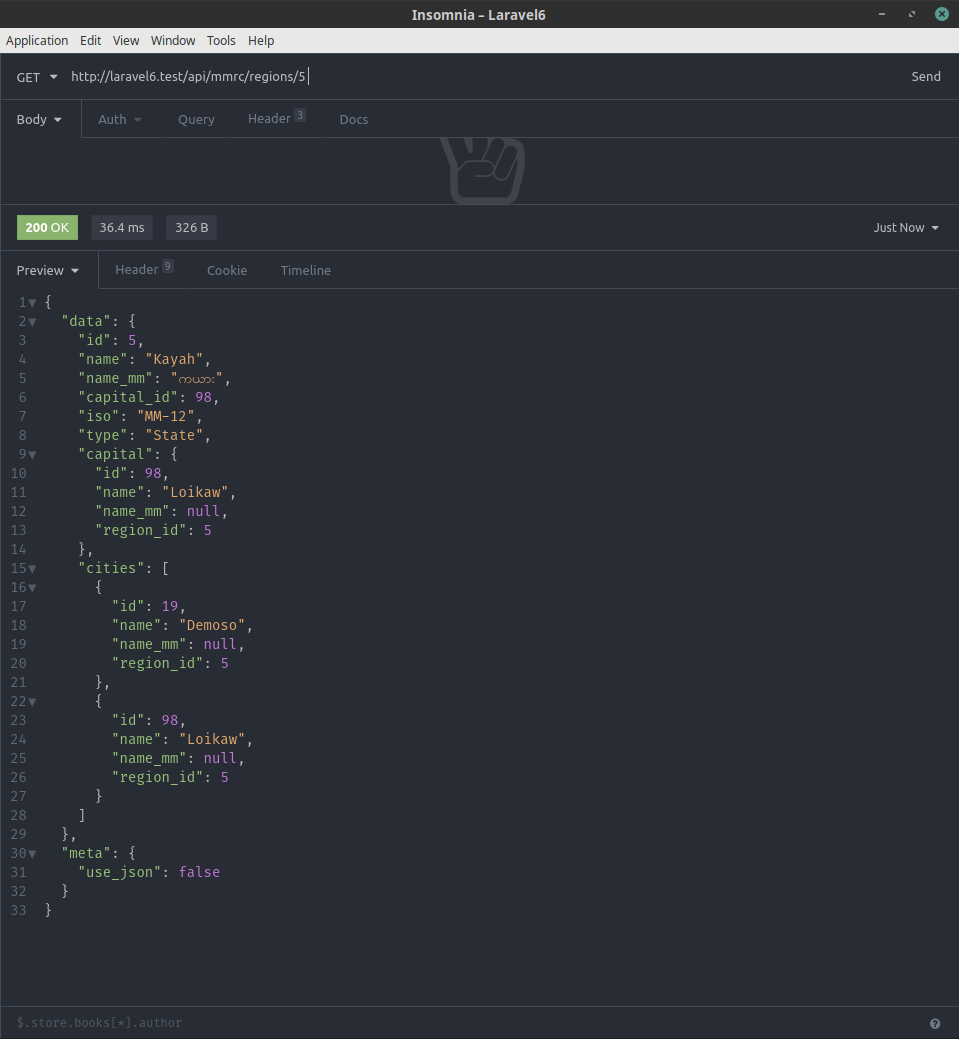Open the Edit menu
The image size is (959, 1039).
(90, 40)
